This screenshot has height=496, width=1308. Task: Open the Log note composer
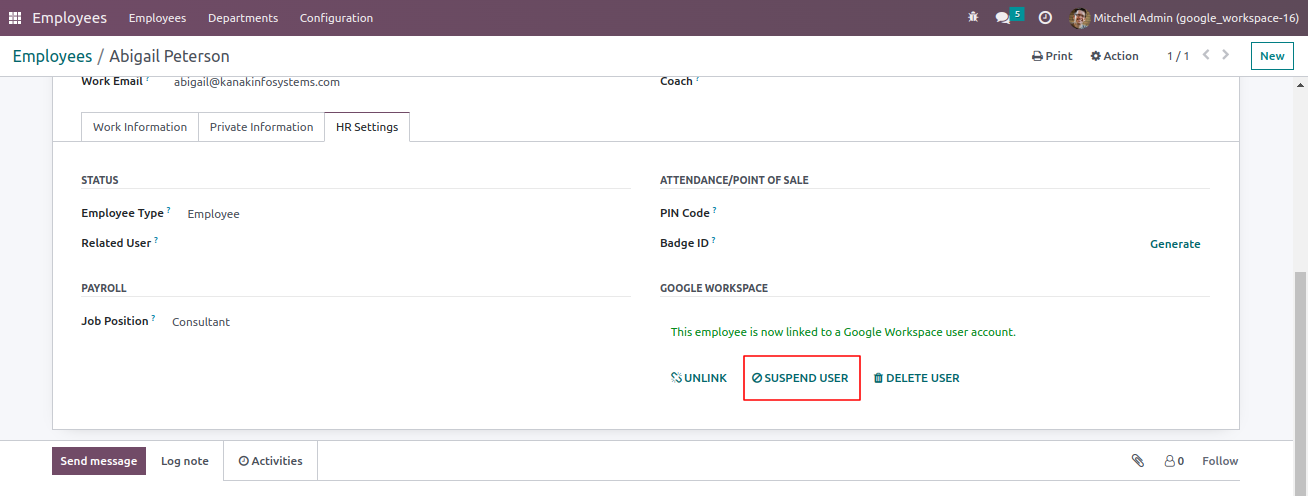click(x=185, y=461)
